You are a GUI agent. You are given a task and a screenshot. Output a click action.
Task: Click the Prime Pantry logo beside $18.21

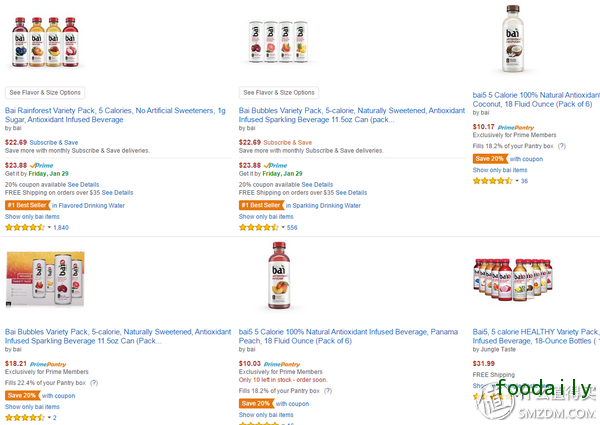tap(51, 364)
